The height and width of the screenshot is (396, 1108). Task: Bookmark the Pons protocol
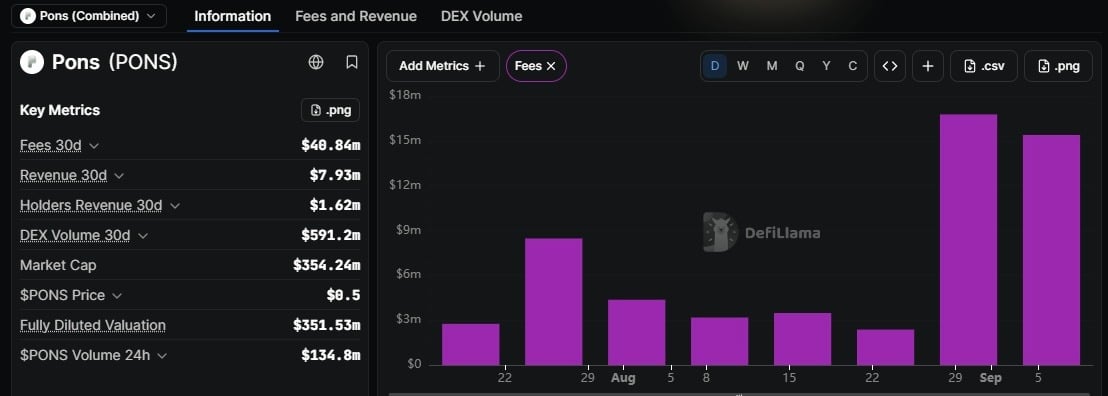click(352, 62)
